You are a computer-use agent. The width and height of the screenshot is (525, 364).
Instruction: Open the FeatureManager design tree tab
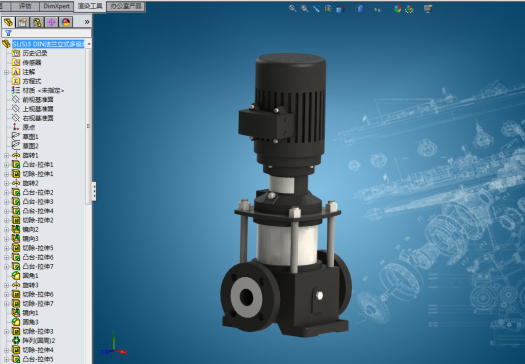click(x=8, y=22)
